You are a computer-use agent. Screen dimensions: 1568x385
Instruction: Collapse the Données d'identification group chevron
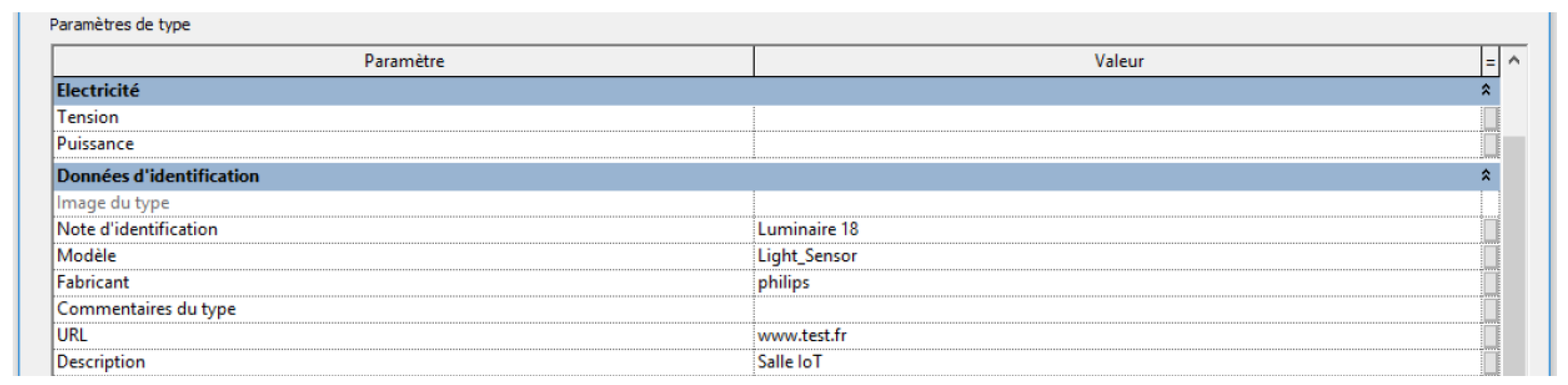pos(1485,176)
